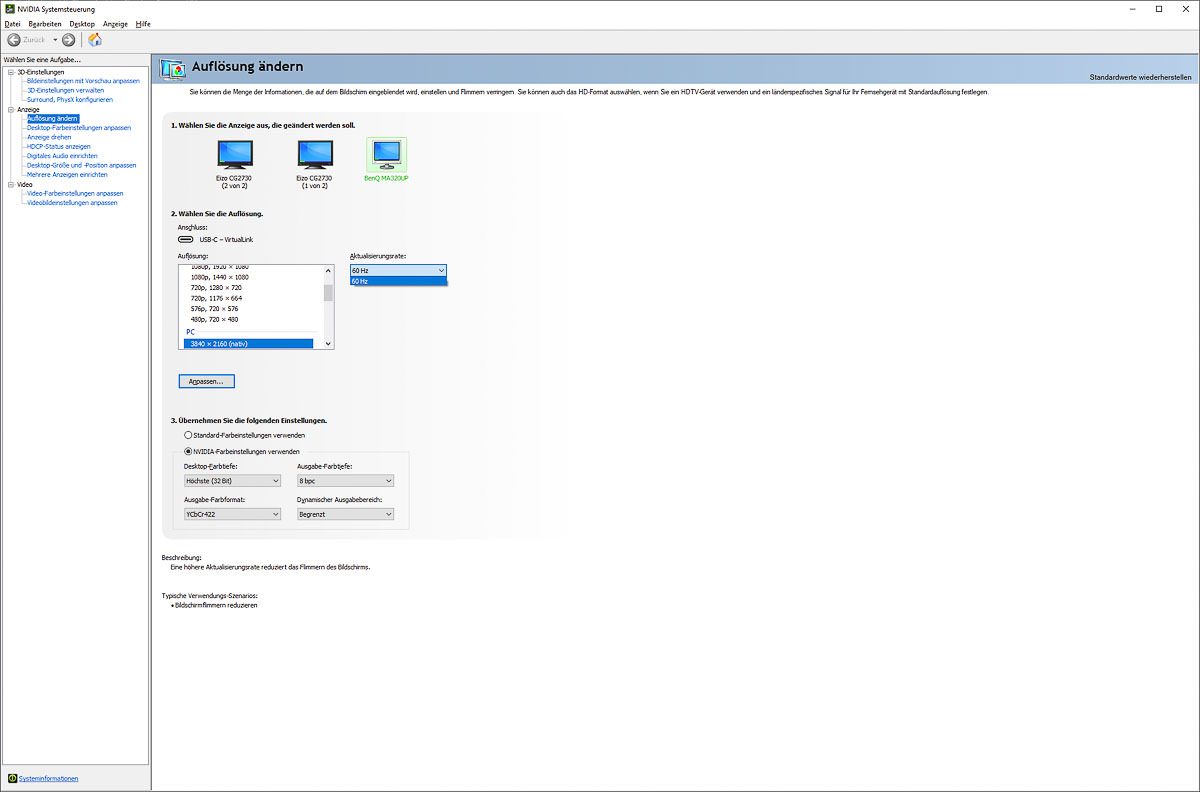
Task: Open the Hilfe menu
Action: pyautogui.click(x=143, y=23)
